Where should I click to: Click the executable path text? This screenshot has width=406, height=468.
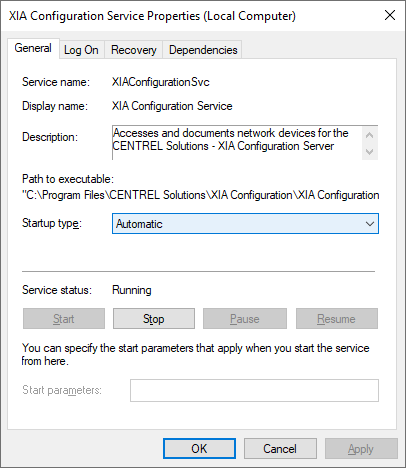tap(201, 195)
